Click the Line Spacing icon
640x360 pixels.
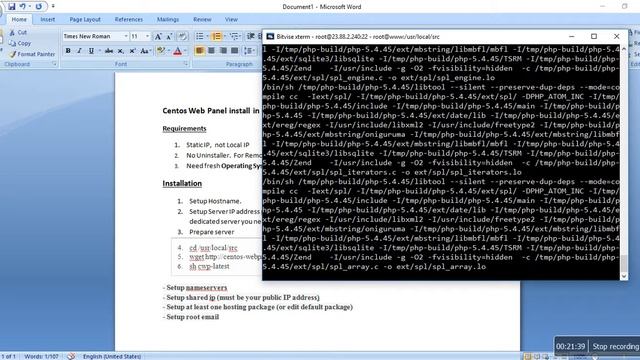(x=249, y=51)
